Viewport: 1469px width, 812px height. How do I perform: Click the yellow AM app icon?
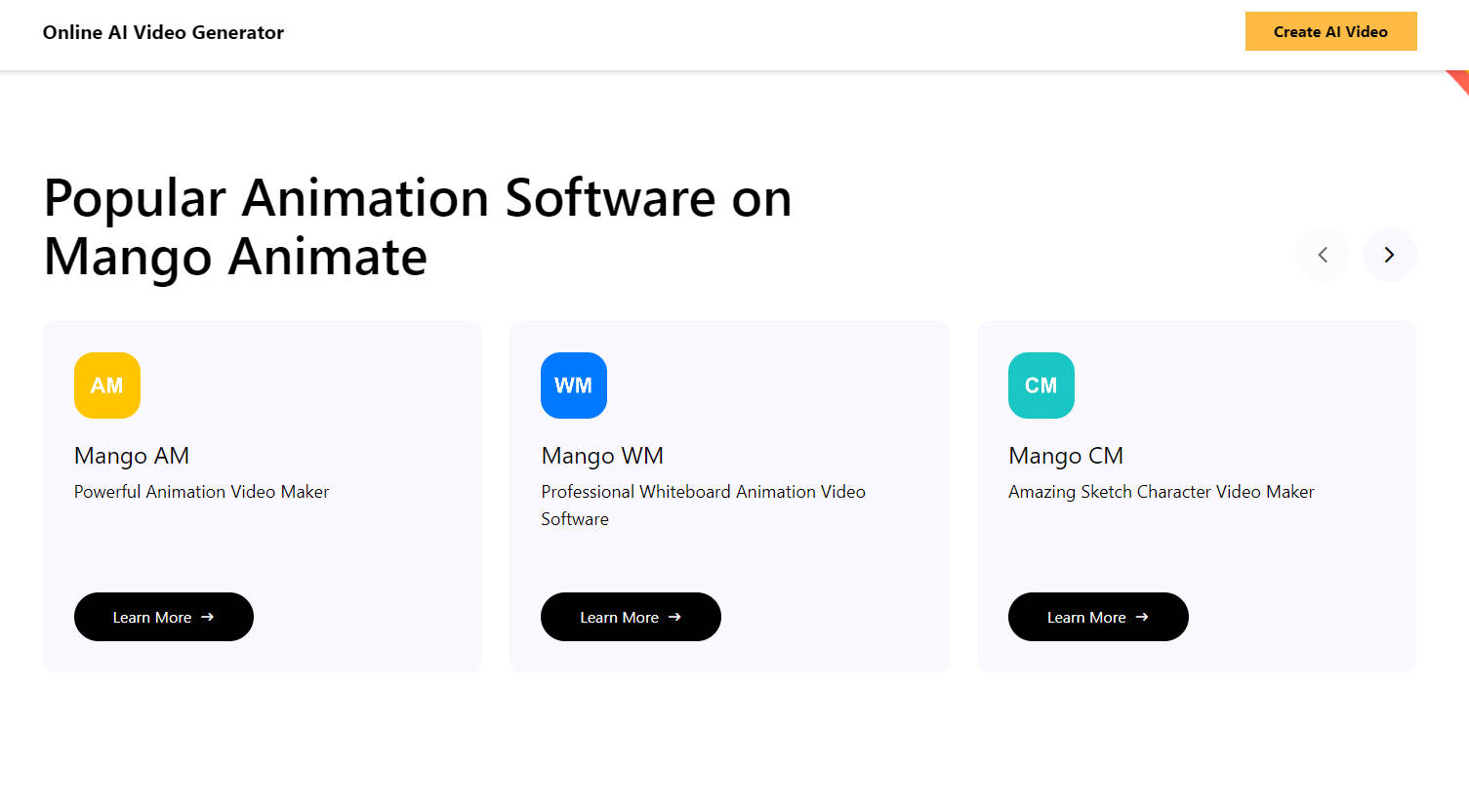pos(107,386)
